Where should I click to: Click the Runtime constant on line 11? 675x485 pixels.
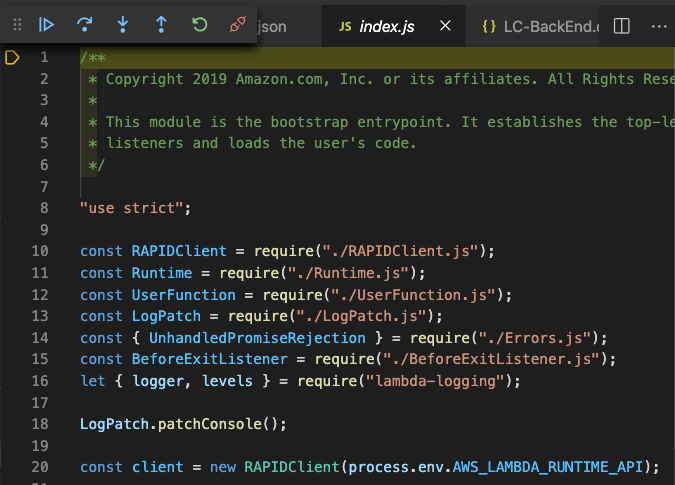tap(162, 273)
